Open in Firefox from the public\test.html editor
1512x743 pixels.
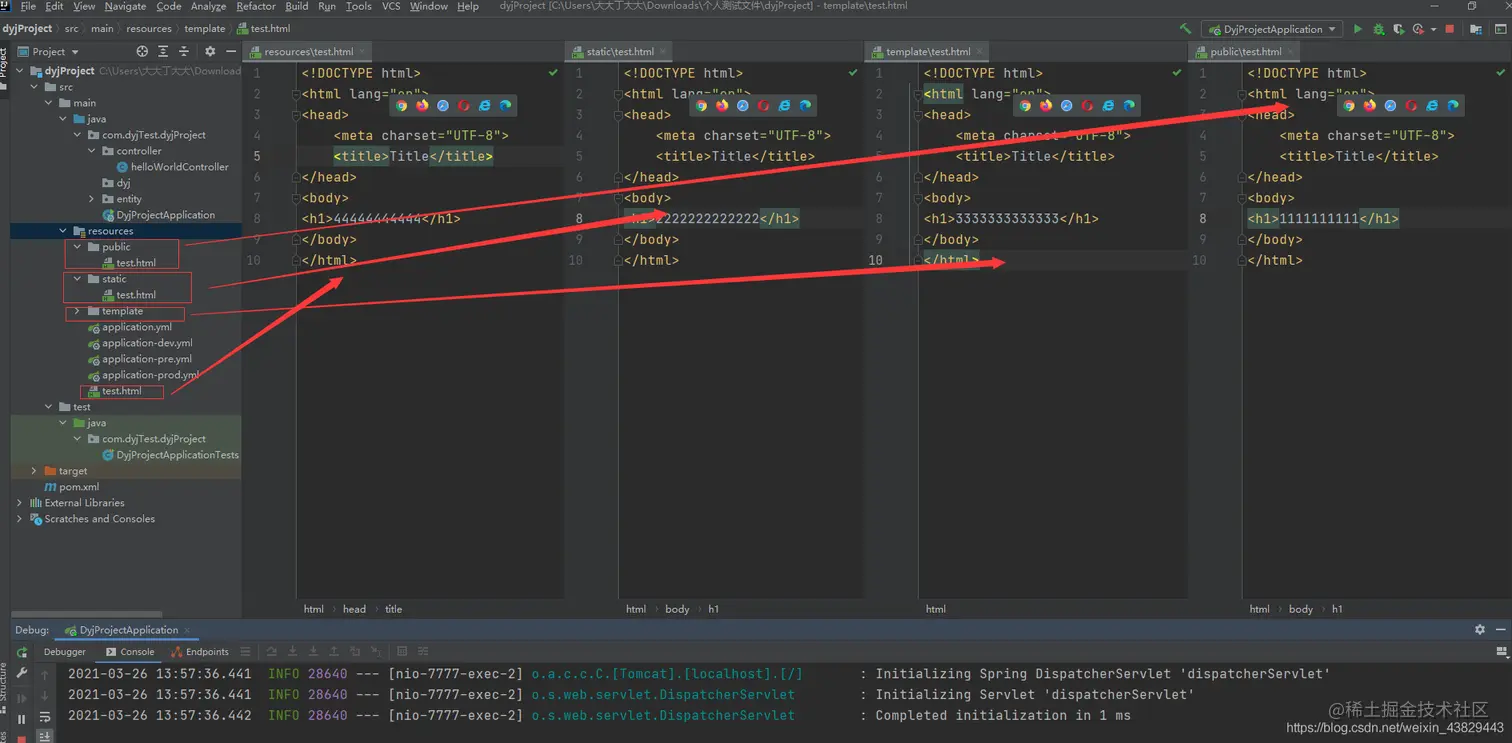[1369, 105]
